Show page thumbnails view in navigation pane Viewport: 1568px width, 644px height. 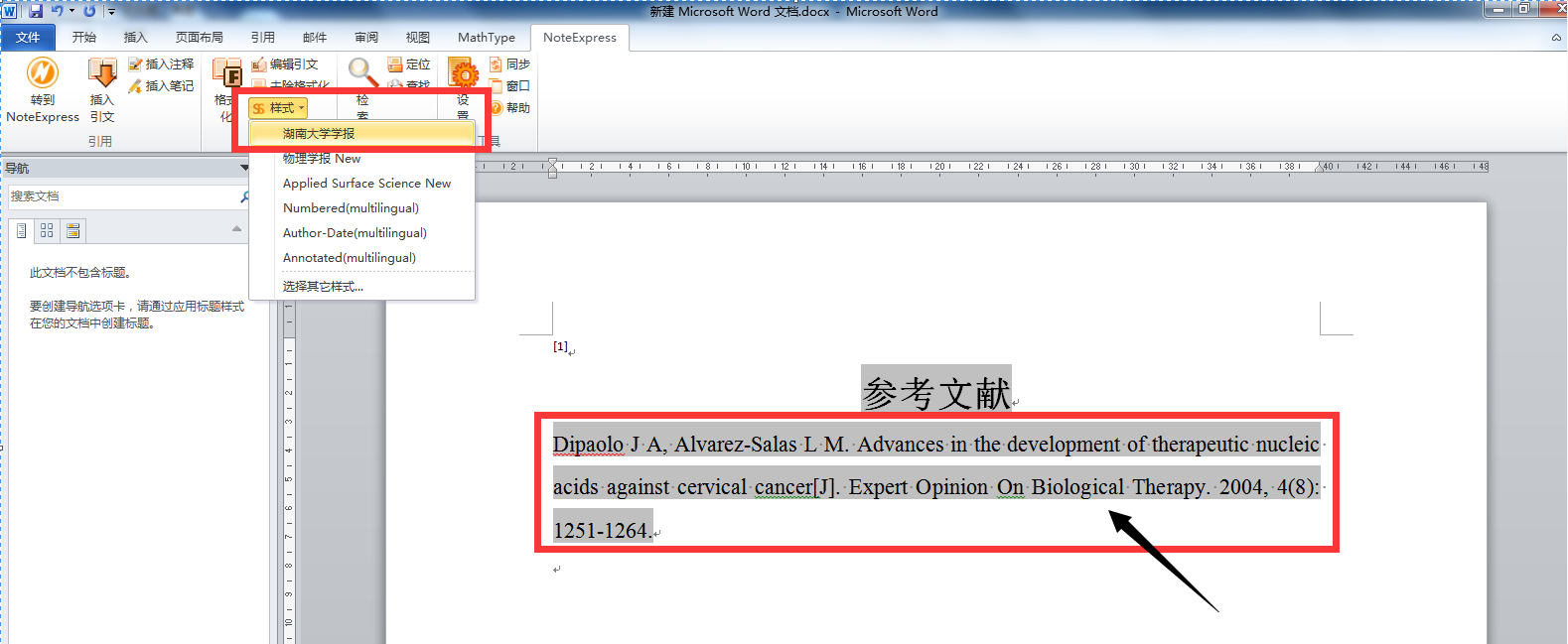coord(47,231)
